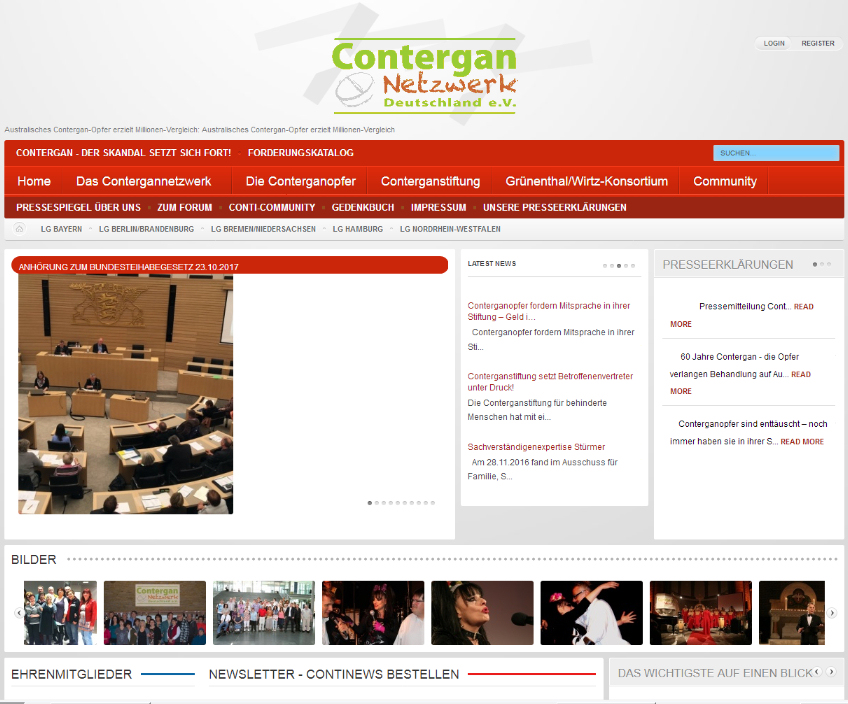The width and height of the screenshot is (848, 704).
Task: Open Bilder thumbnail with Contergan Netzwerk banner
Action: click(155, 613)
